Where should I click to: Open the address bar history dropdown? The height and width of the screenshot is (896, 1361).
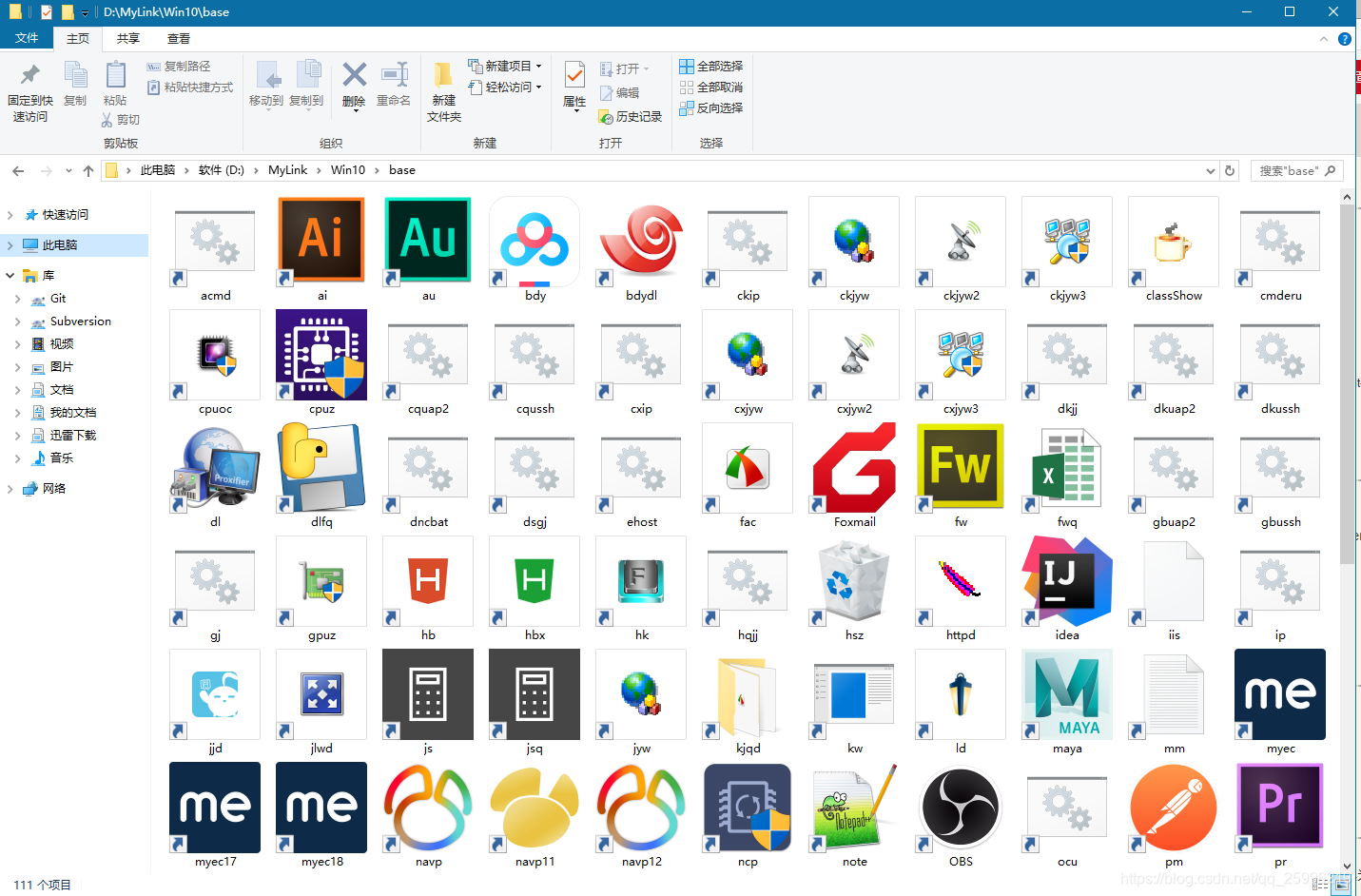tap(1210, 171)
